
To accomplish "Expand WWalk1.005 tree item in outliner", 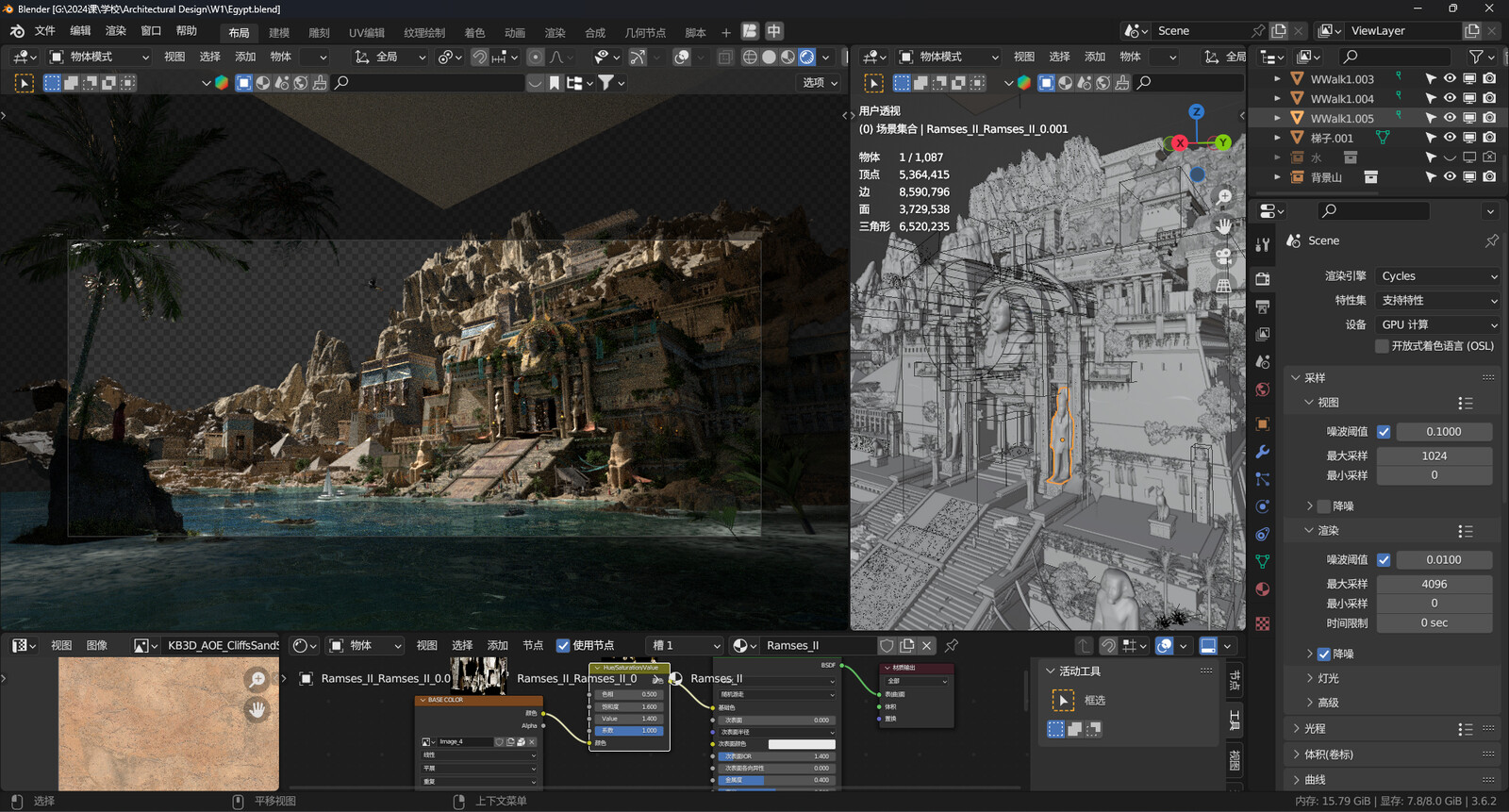I will [1278, 118].
